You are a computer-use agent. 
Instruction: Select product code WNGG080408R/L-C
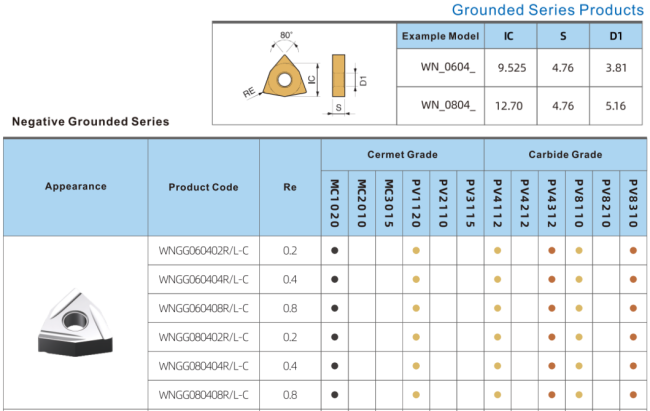click(204, 395)
